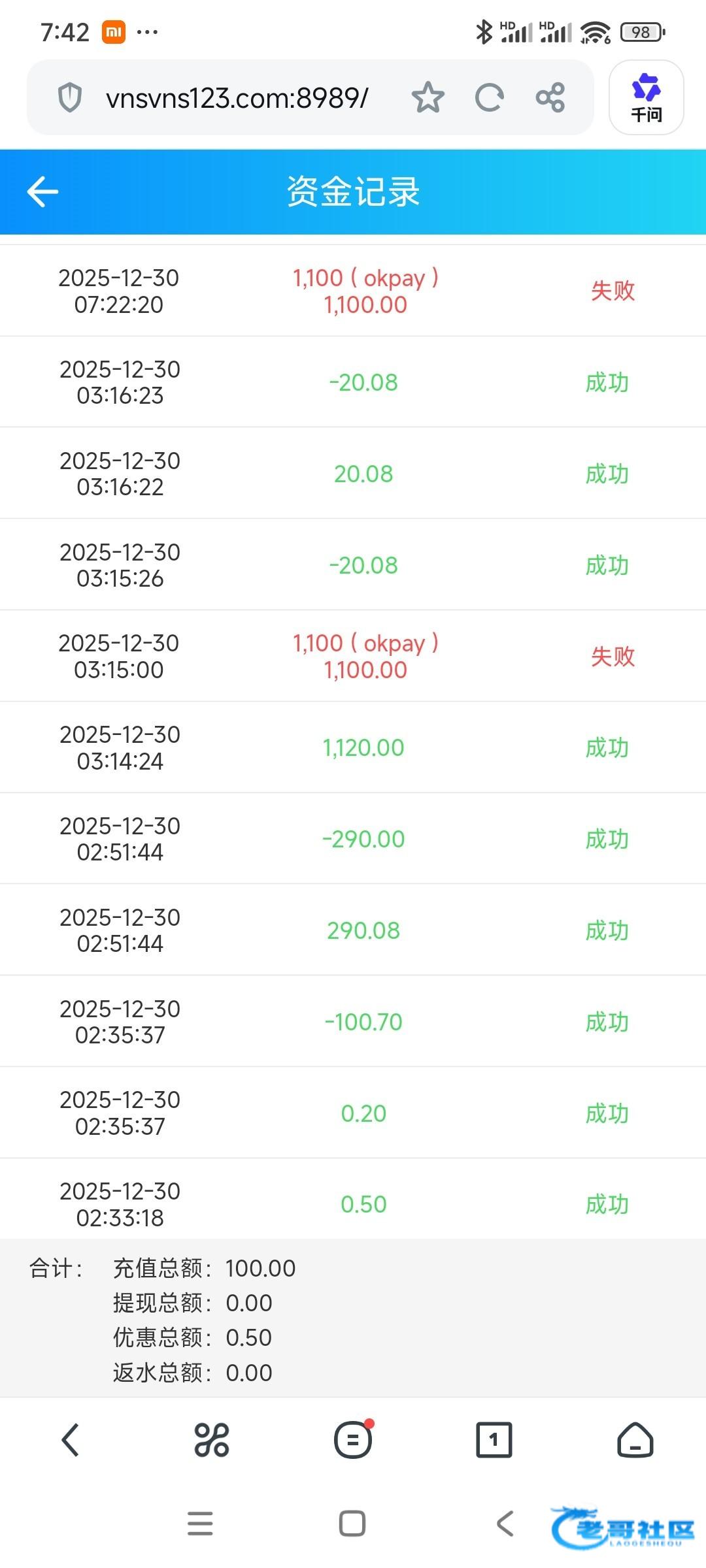Screen dimensions: 706x1568
Task: Select the 1,120.00 record at 03:14:24
Action: click(x=353, y=747)
